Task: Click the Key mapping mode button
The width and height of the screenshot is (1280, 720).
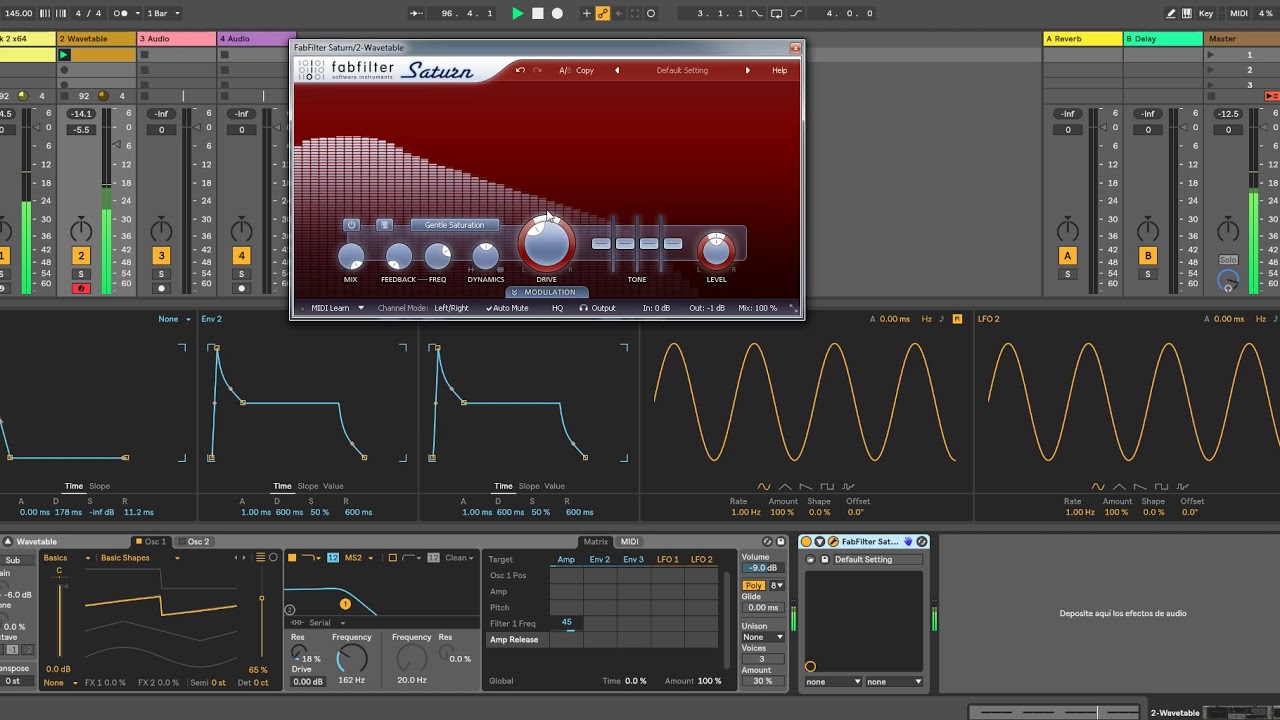Action: click(1206, 13)
